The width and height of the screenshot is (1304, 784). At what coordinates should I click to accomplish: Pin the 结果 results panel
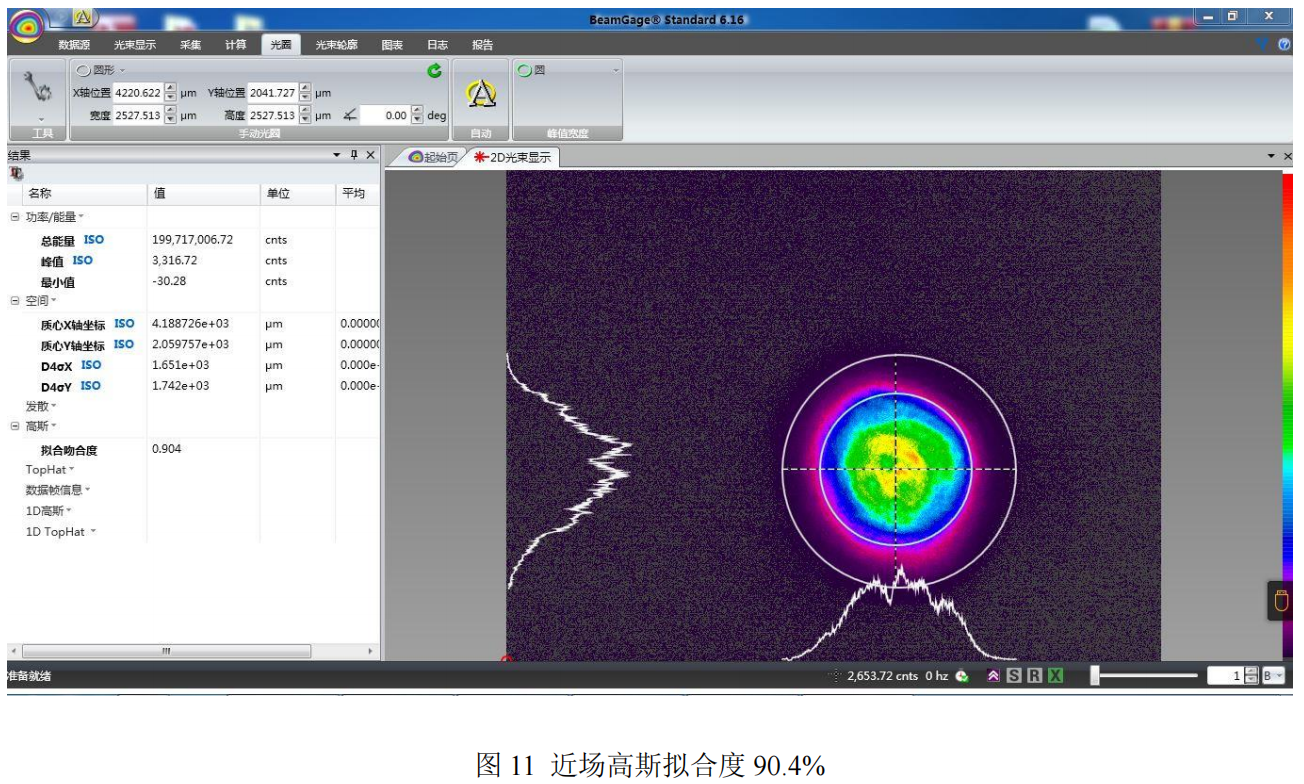tap(353, 155)
